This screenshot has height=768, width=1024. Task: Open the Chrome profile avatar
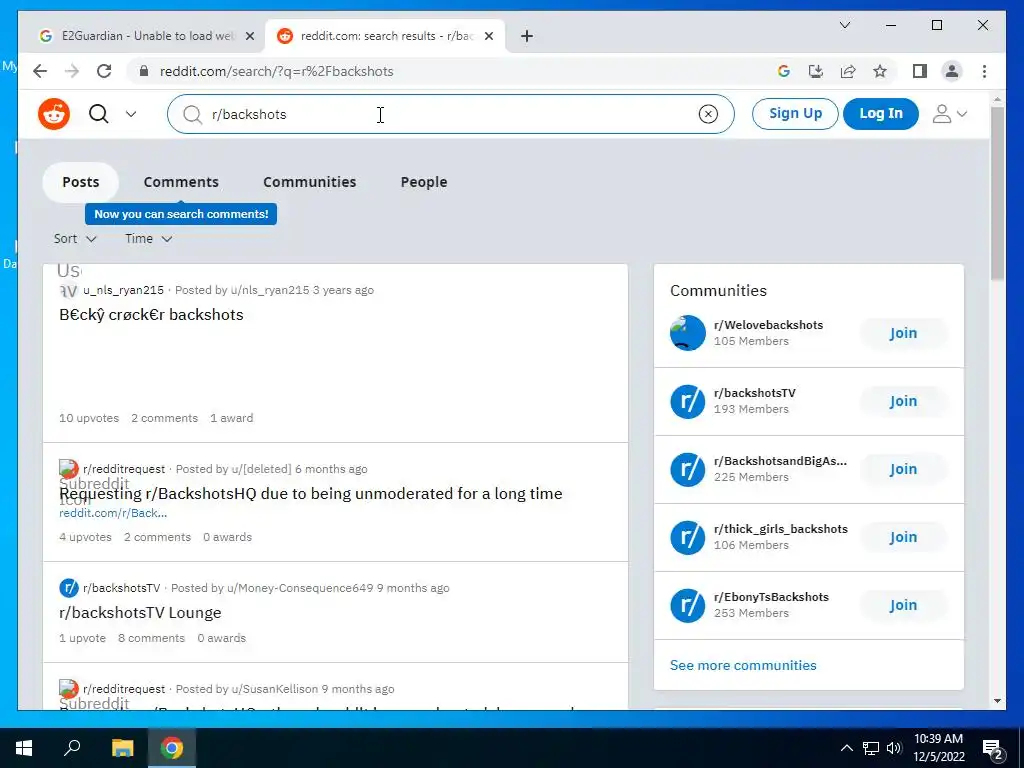(x=952, y=71)
